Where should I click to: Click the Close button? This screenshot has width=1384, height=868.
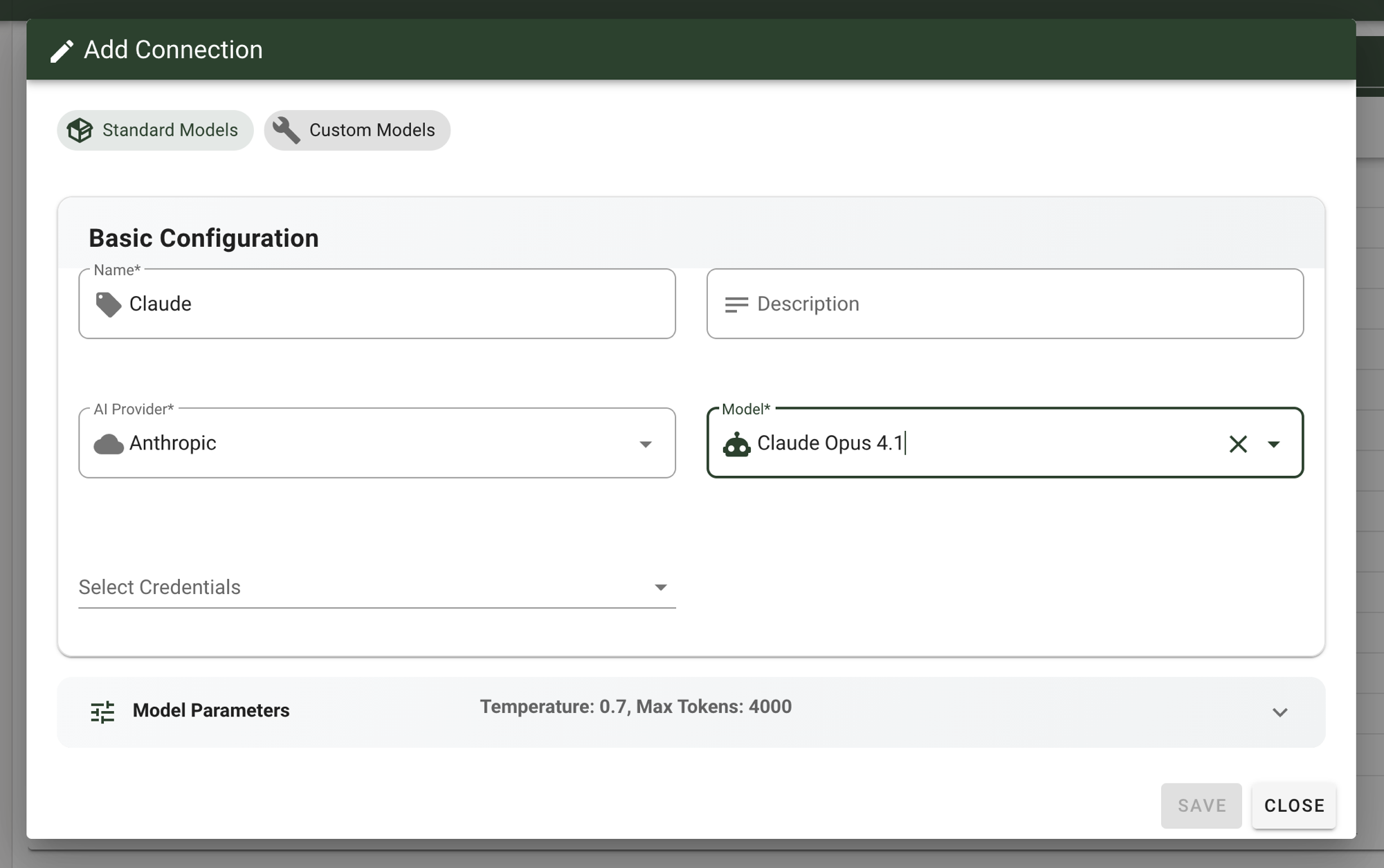(1294, 806)
